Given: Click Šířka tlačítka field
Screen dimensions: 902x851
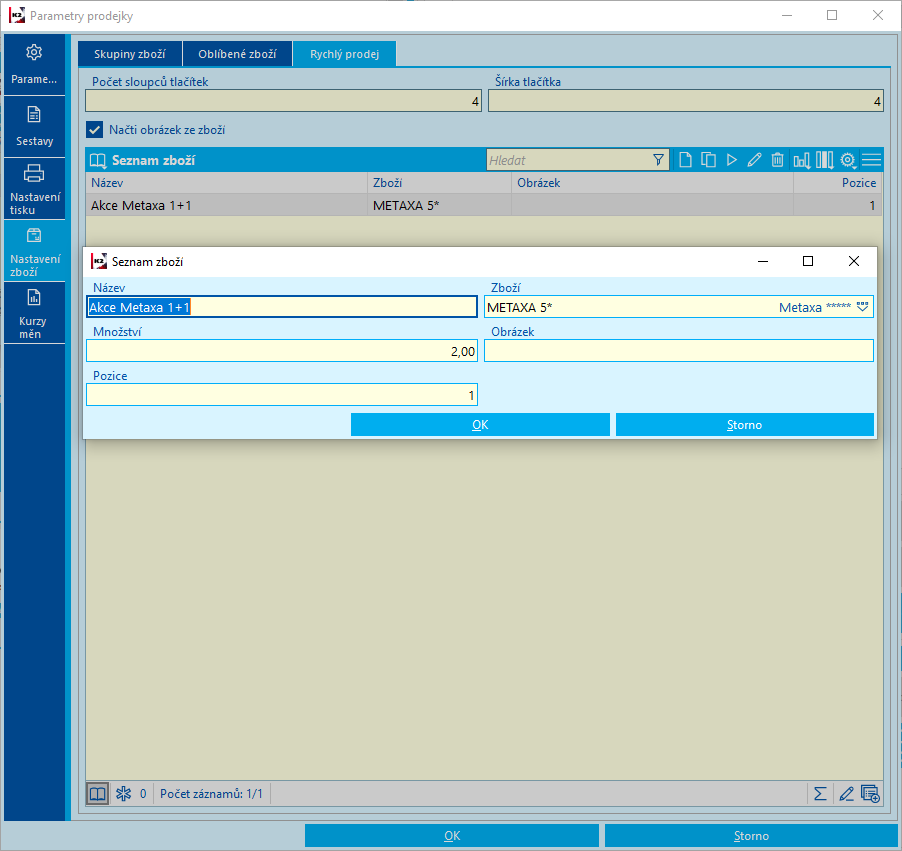Looking at the screenshot, I should tap(686, 101).
